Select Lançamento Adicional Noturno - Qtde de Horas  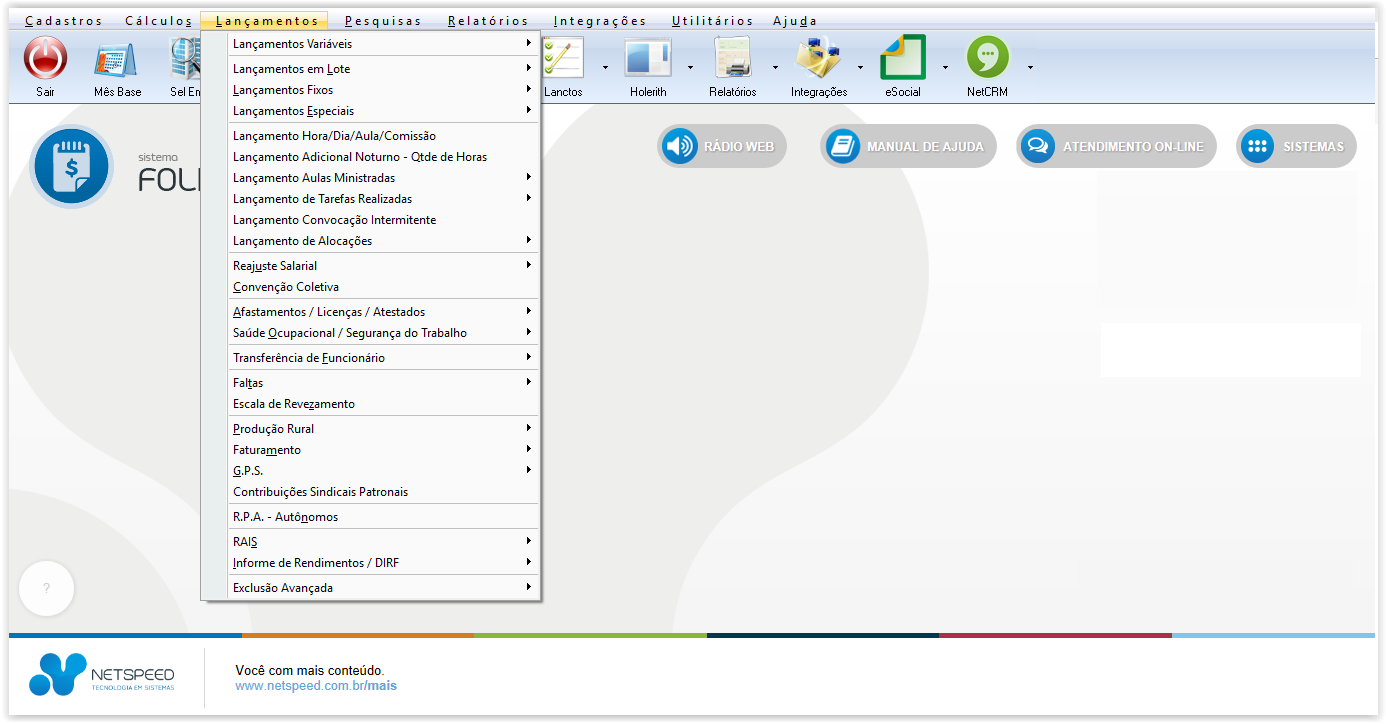click(384, 157)
